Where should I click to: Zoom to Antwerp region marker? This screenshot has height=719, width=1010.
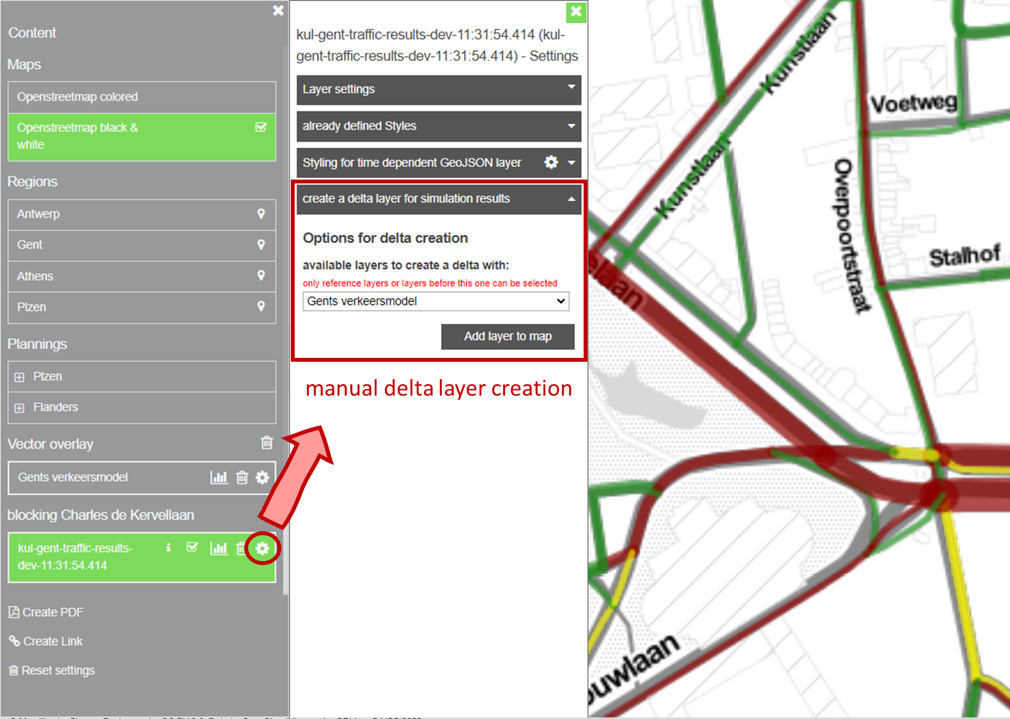(x=261, y=214)
